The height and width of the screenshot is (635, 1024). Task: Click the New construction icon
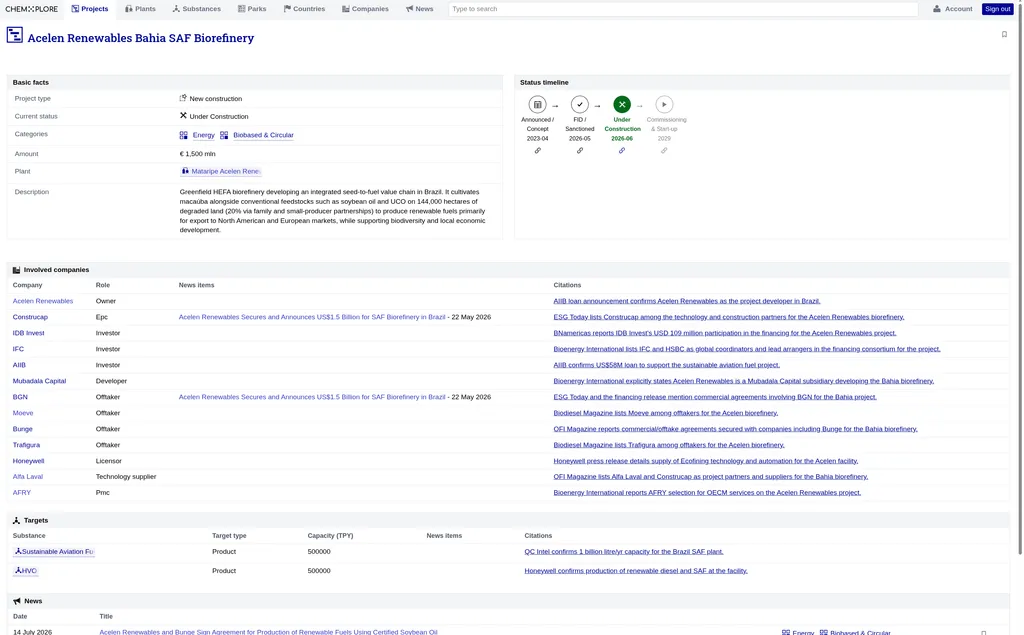(x=183, y=98)
